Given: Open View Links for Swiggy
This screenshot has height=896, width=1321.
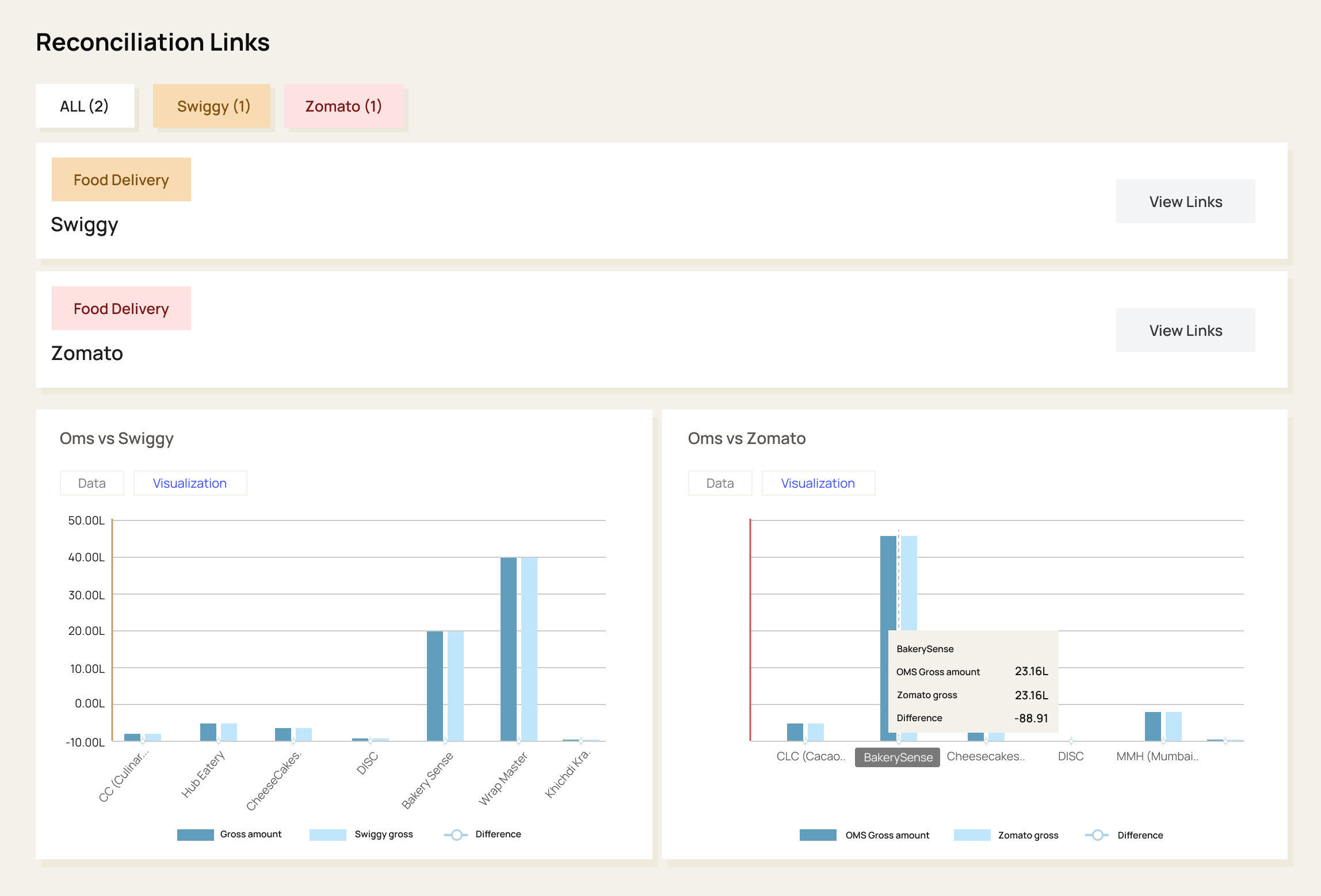Looking at the screenshot, I should pos(1185,201).
